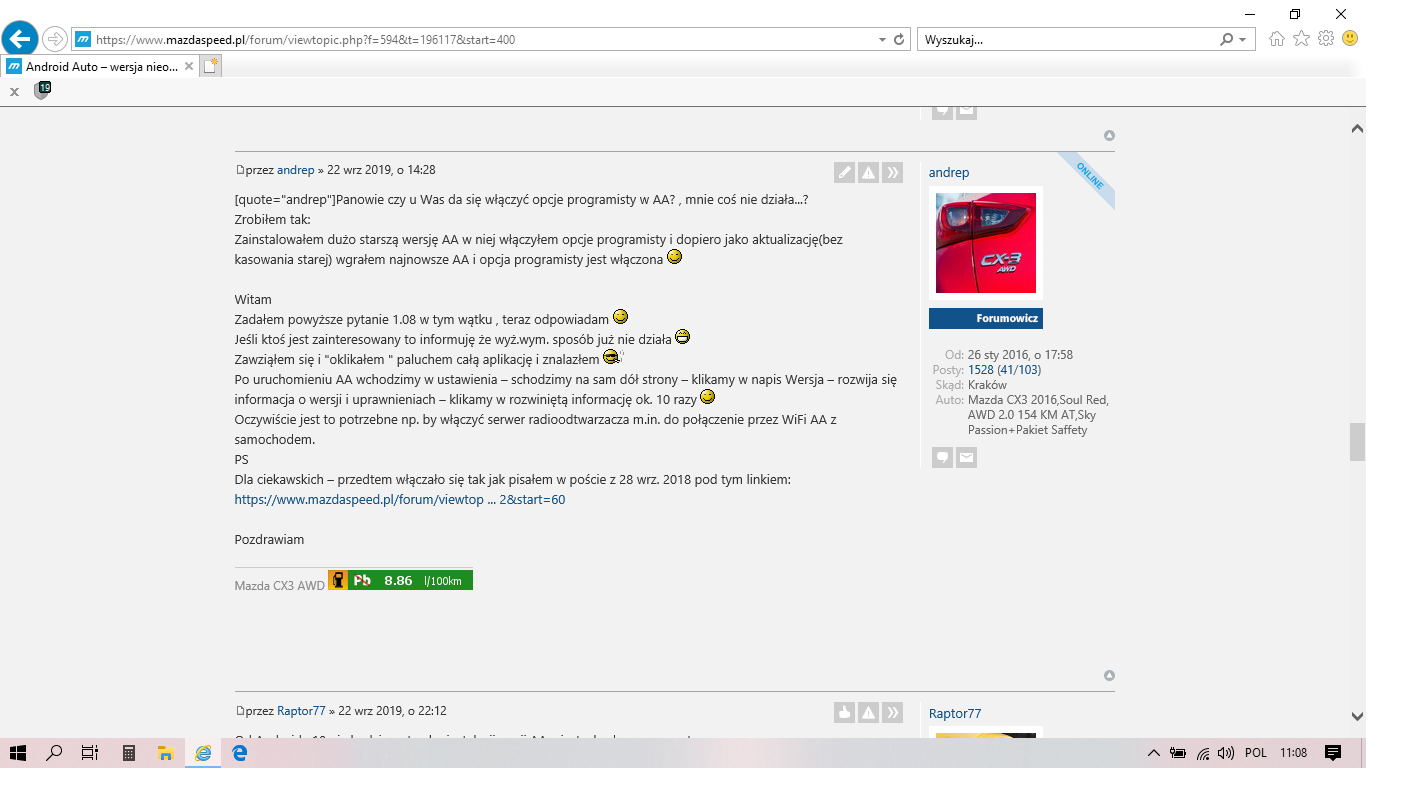Click the page vertical scrollbar thumb
This screenshot has height=789, width=1404.
(1357, 441)
